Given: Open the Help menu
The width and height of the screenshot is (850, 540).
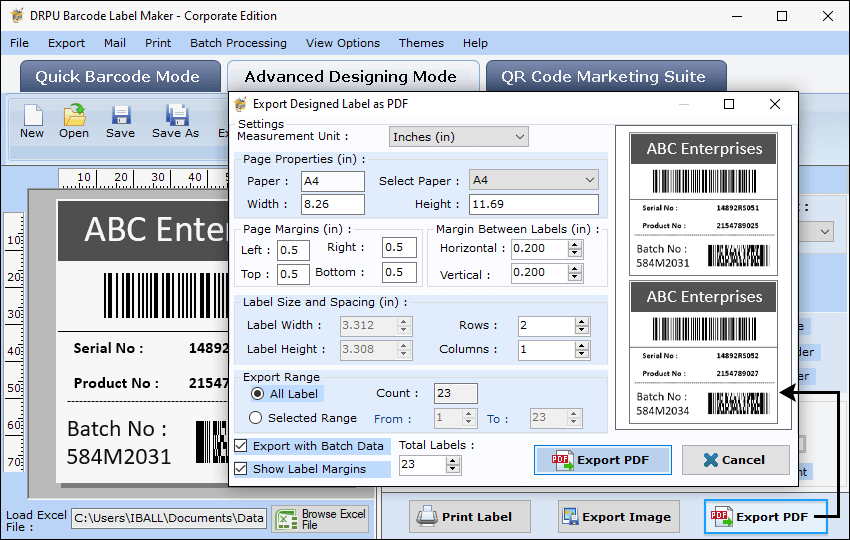Looking at the screenshot, I should click(x=475, y=43).
